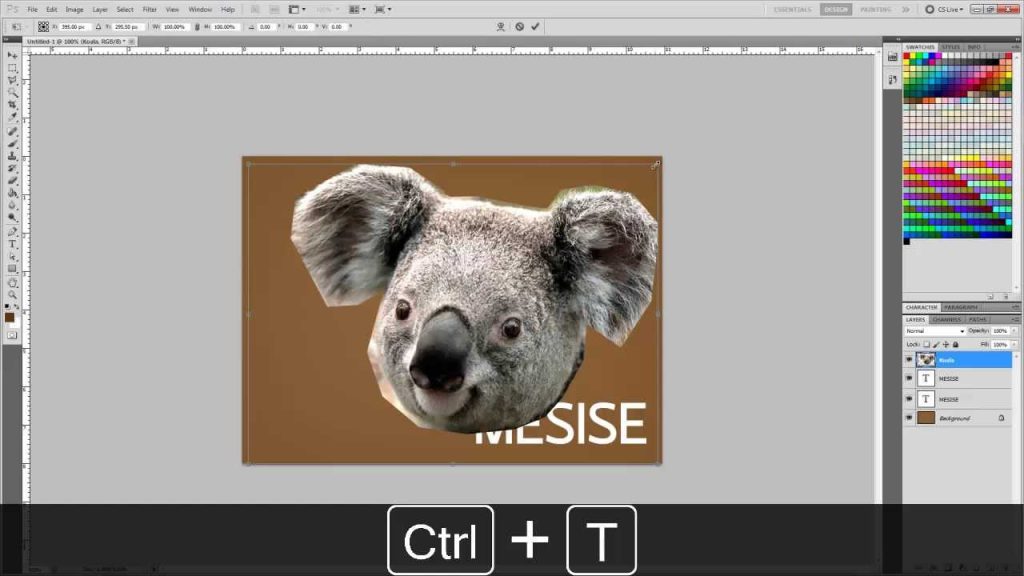The height and width of the screenshot is (576, 1024).
Task: Switch to Essentials workspace
Action: click(792, 9)
